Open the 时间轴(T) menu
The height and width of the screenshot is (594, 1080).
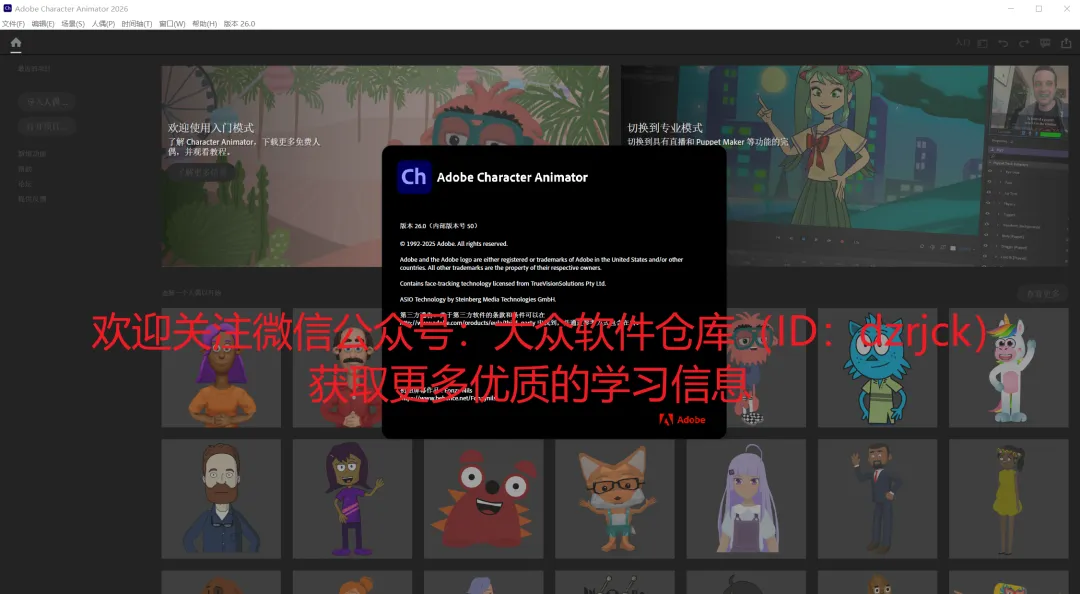136,23
